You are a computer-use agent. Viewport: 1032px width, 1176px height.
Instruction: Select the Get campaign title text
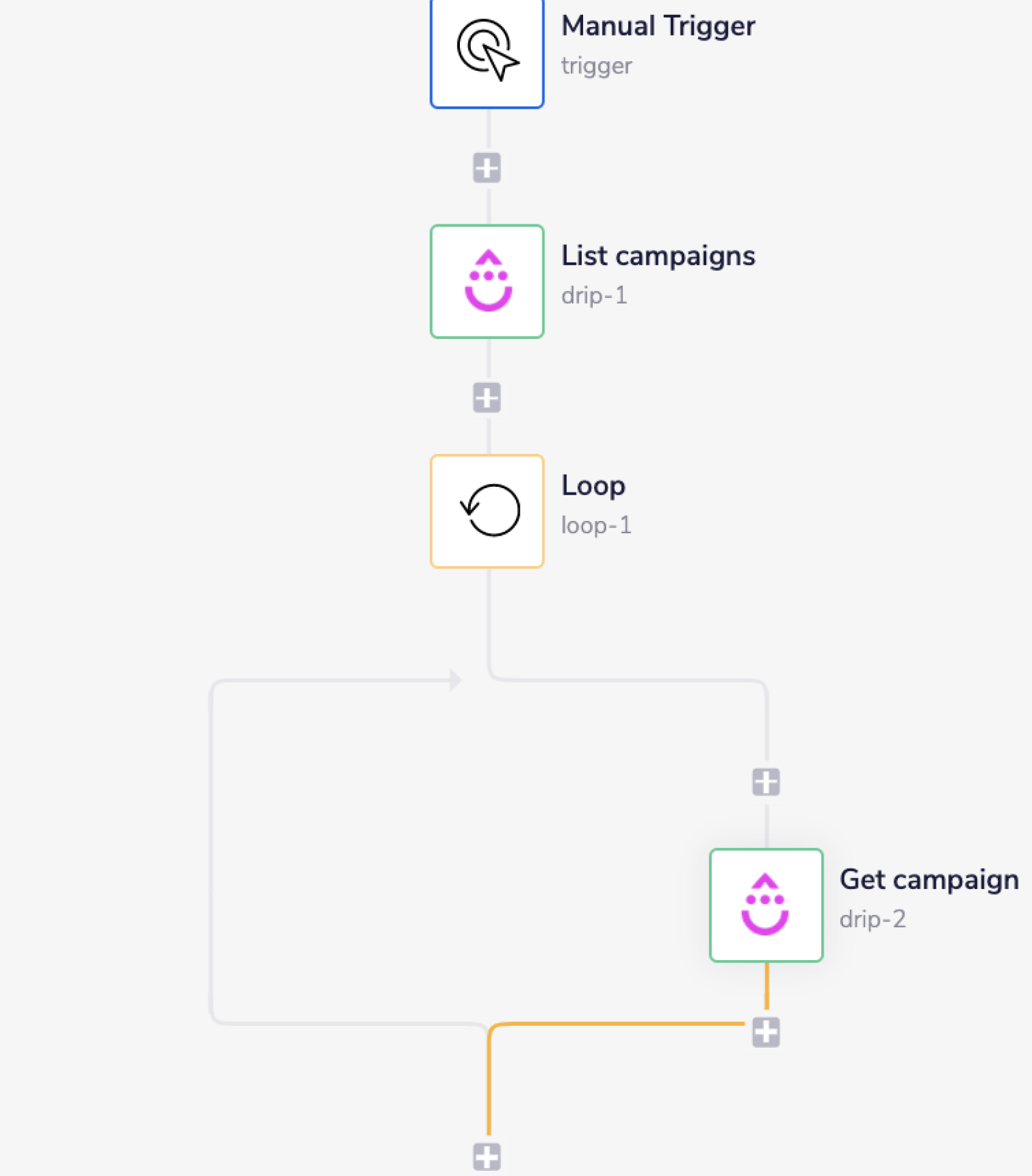(931, 879)
